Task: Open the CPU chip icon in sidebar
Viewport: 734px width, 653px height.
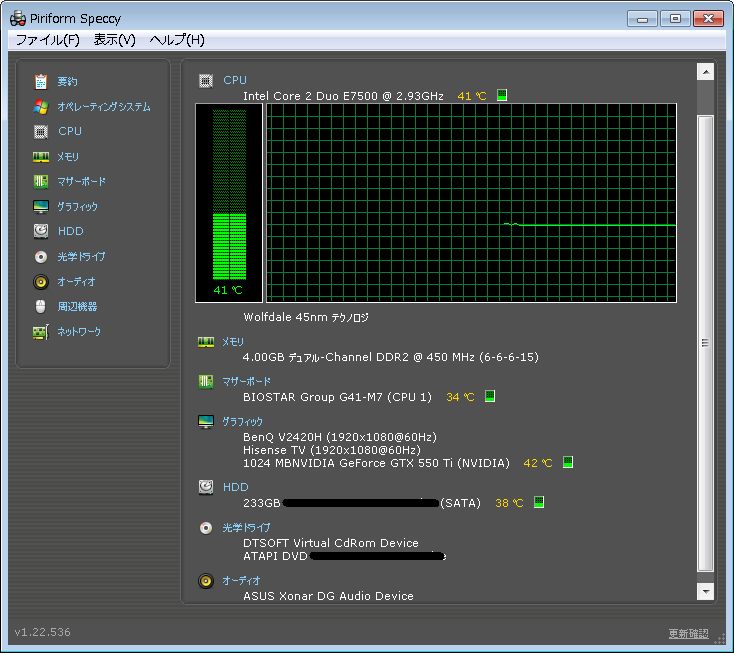Action: coord(41,132)
